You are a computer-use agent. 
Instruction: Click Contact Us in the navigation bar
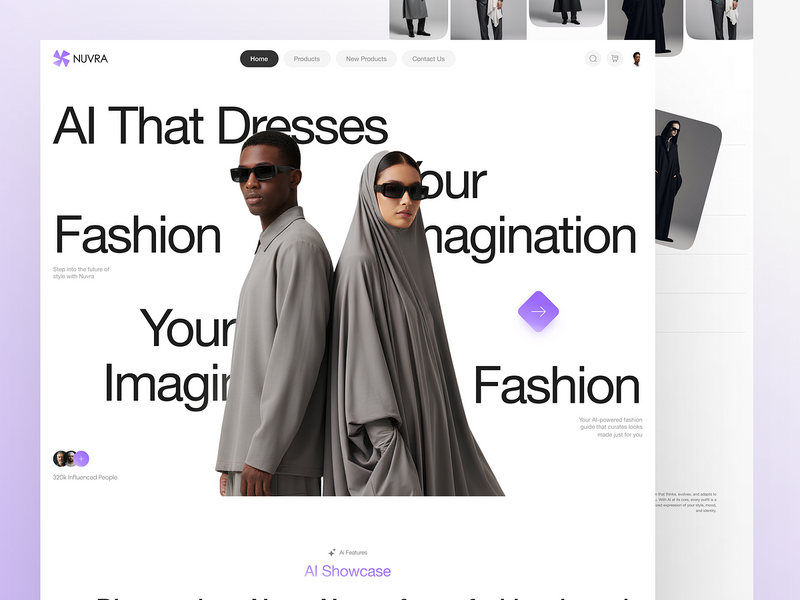point(429,58)
